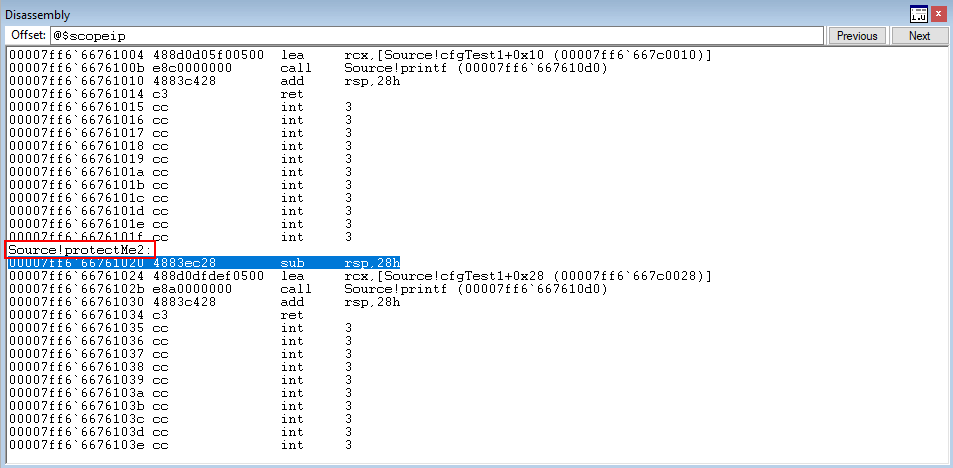Select int 3 line at 00007ff6`66761017
Viewport: 953px width, 468px height.
(x=181, y=133)
